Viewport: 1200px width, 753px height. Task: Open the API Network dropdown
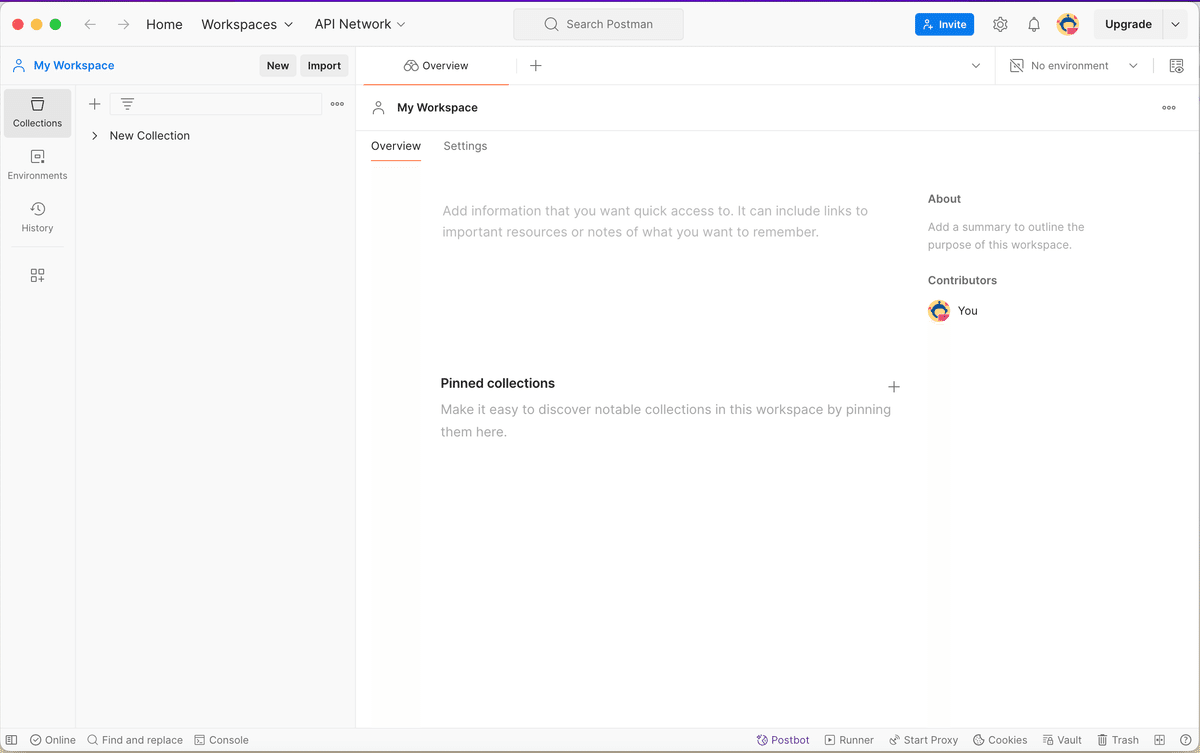point(360,24)
